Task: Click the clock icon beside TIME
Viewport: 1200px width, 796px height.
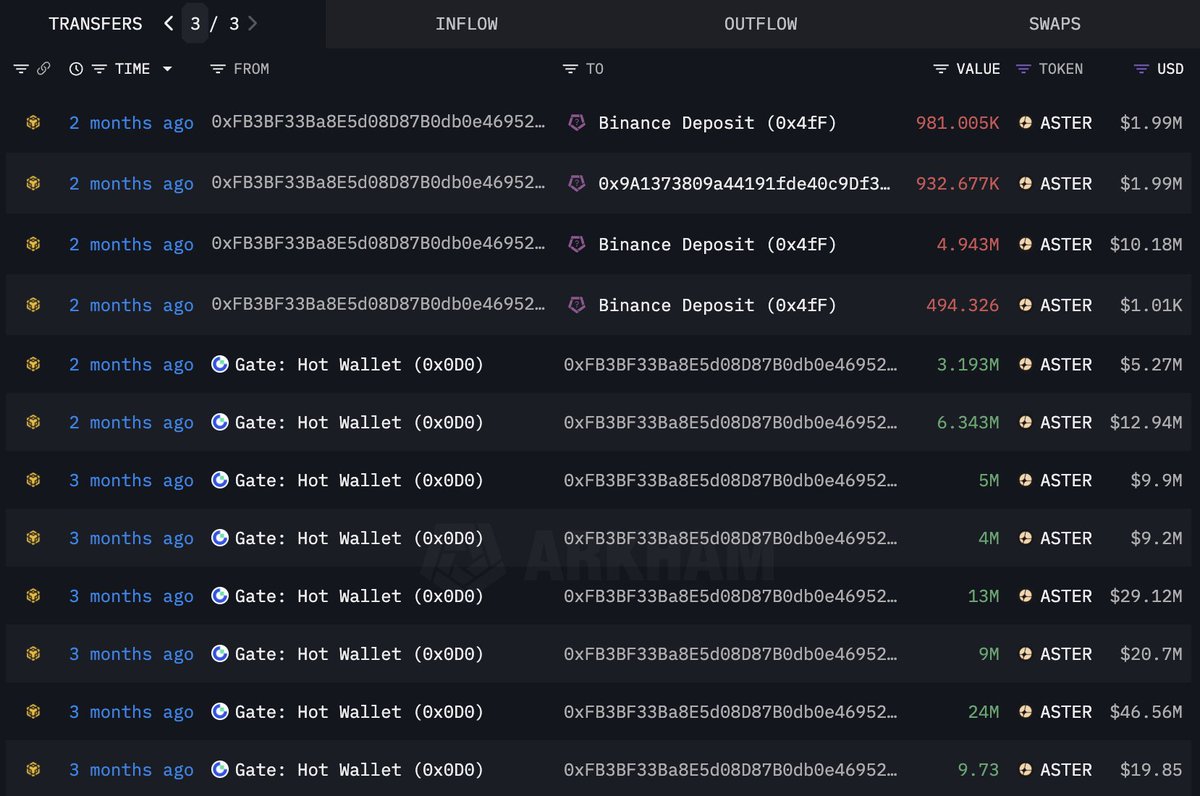Action: click(76, 69)
